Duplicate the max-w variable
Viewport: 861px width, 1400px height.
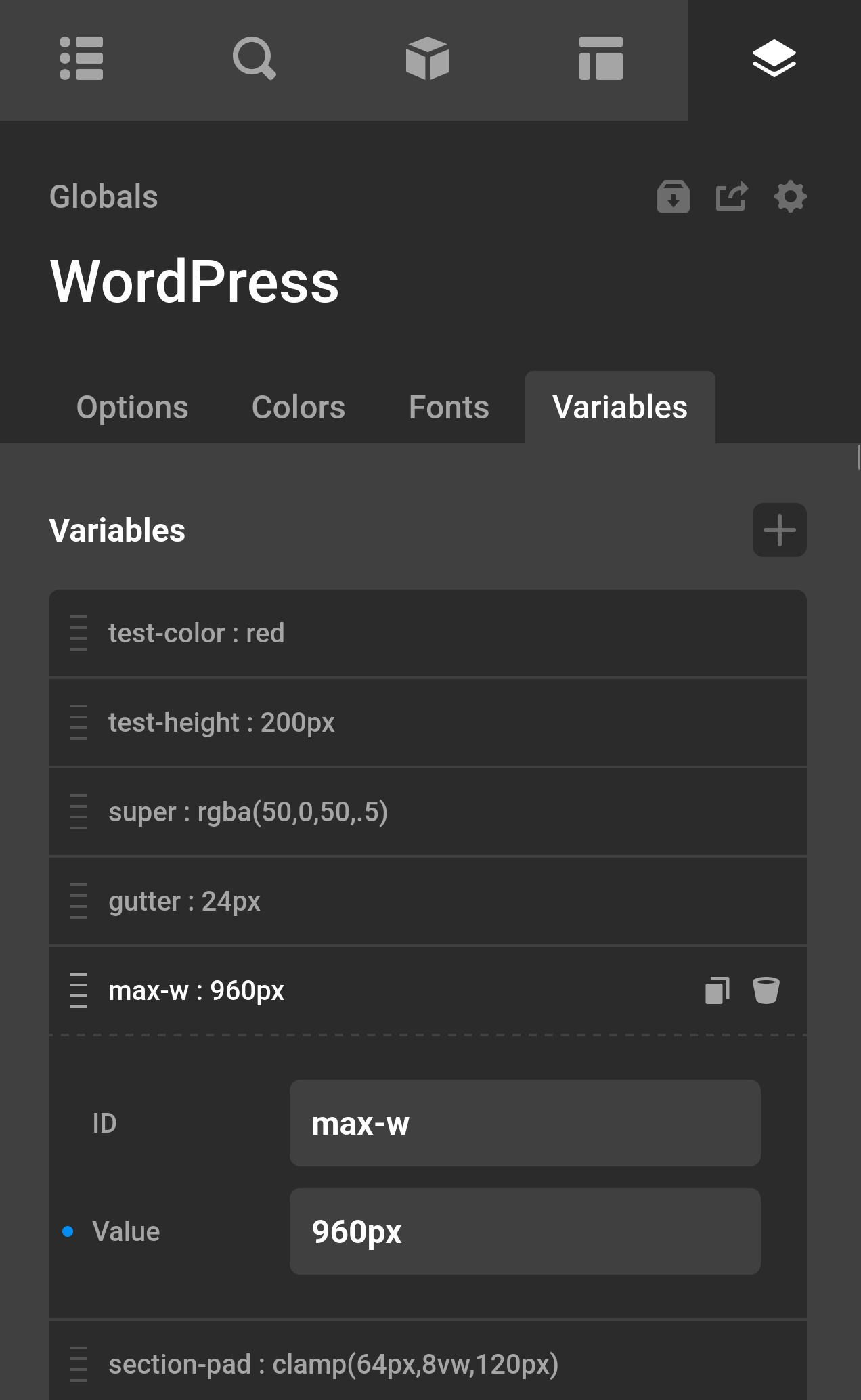(x=717, y=990)
